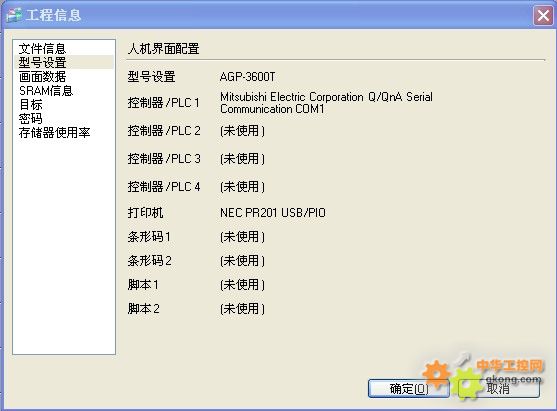Click the 条形码1 label
Screen dimensions: 557x411
click(149, 237)
